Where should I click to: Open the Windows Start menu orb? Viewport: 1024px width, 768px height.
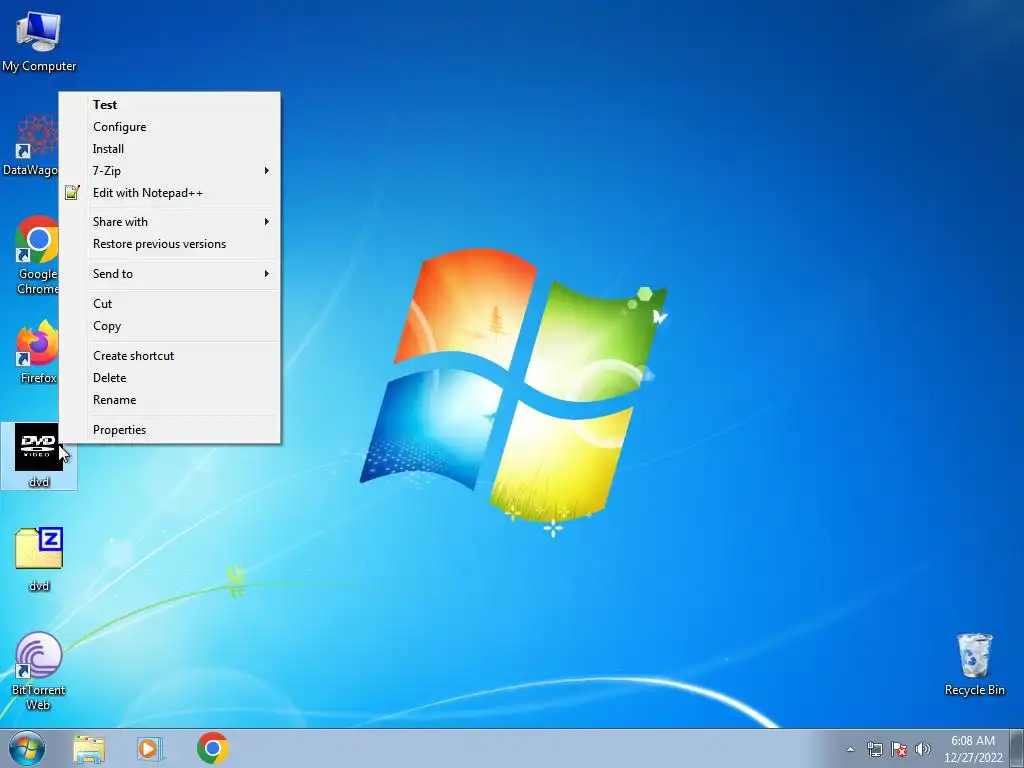click(x=27, y=748)
